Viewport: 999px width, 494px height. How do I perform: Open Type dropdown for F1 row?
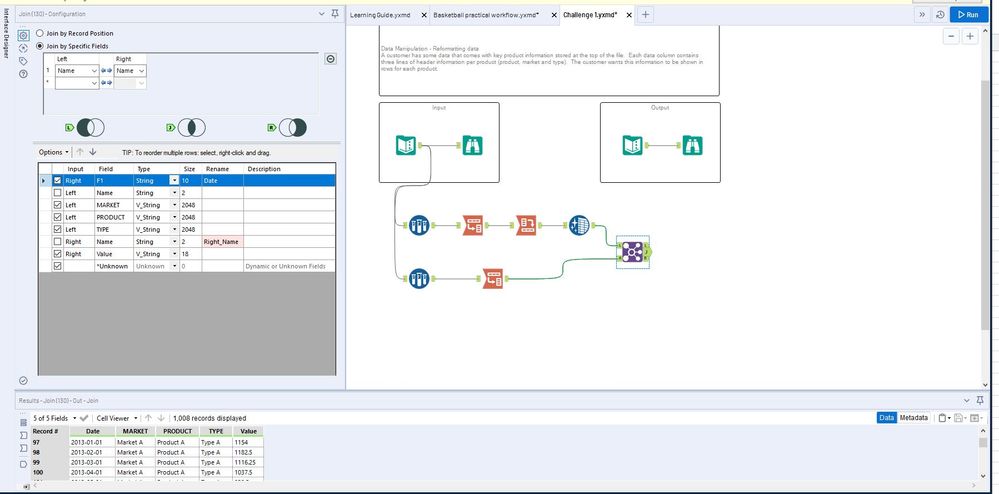(174, 180)
